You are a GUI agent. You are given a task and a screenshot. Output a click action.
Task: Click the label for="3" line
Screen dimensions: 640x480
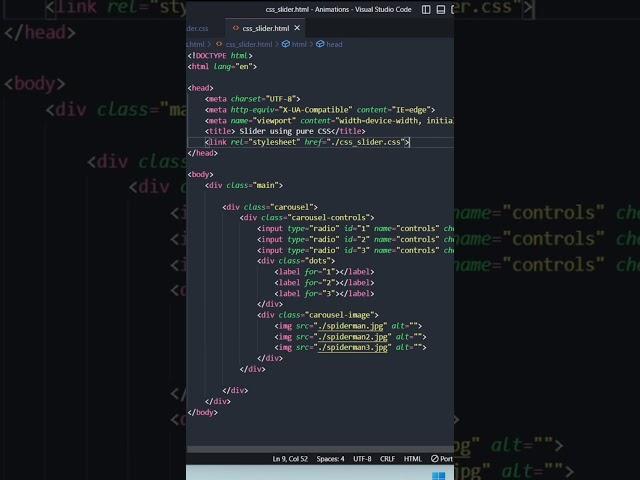324,293
